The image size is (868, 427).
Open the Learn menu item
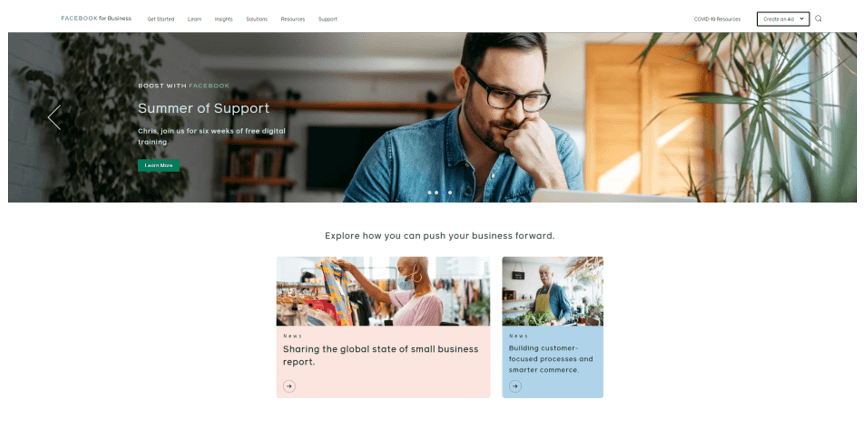tap(194, 19)
